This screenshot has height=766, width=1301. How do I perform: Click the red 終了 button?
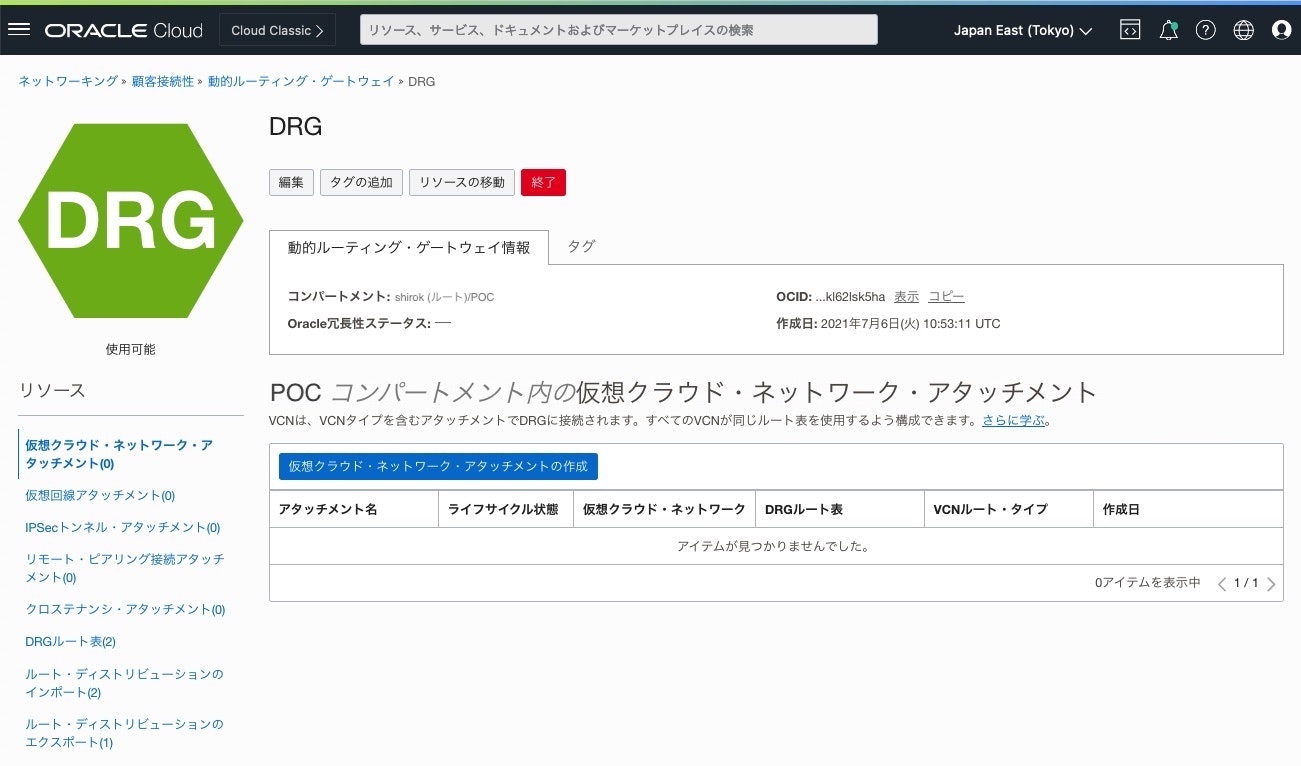(544, 182)
